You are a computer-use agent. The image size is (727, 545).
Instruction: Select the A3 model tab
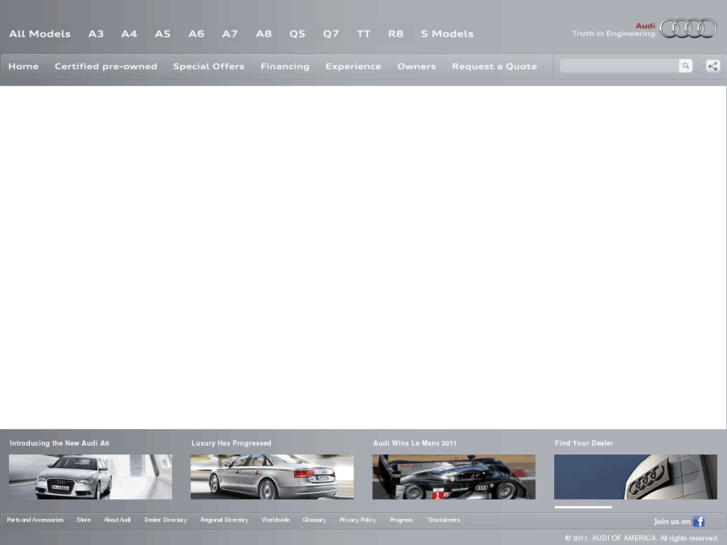pyautogui.click(x=96, y=34)
